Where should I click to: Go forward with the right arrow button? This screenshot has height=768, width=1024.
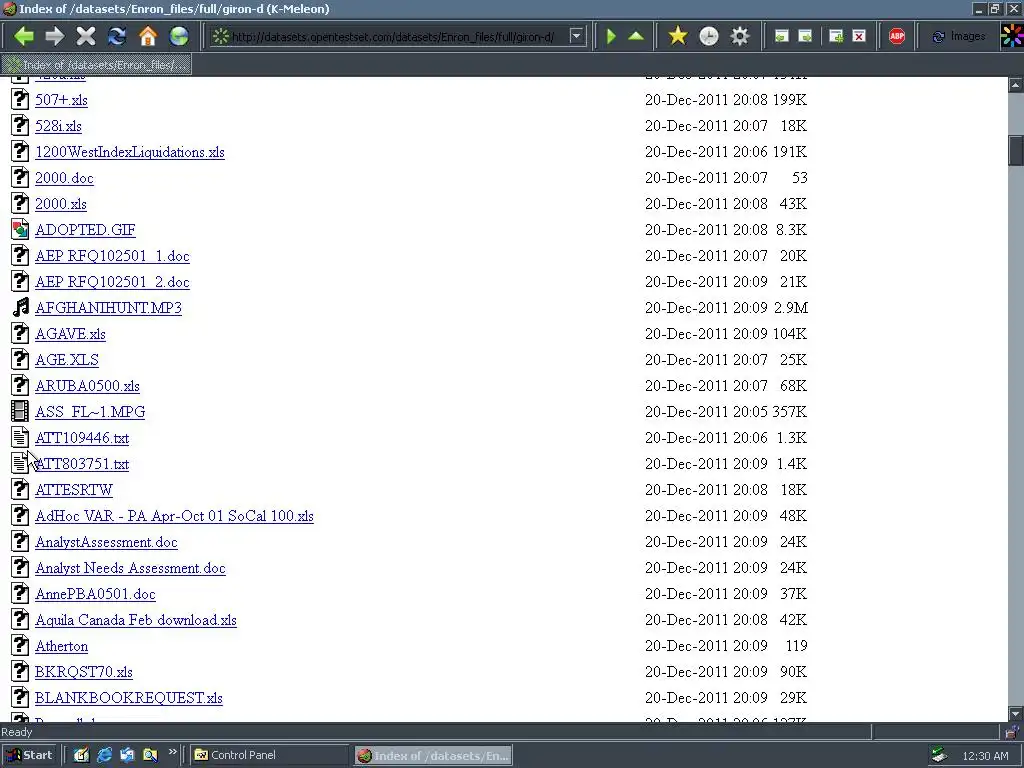(54, 36)
